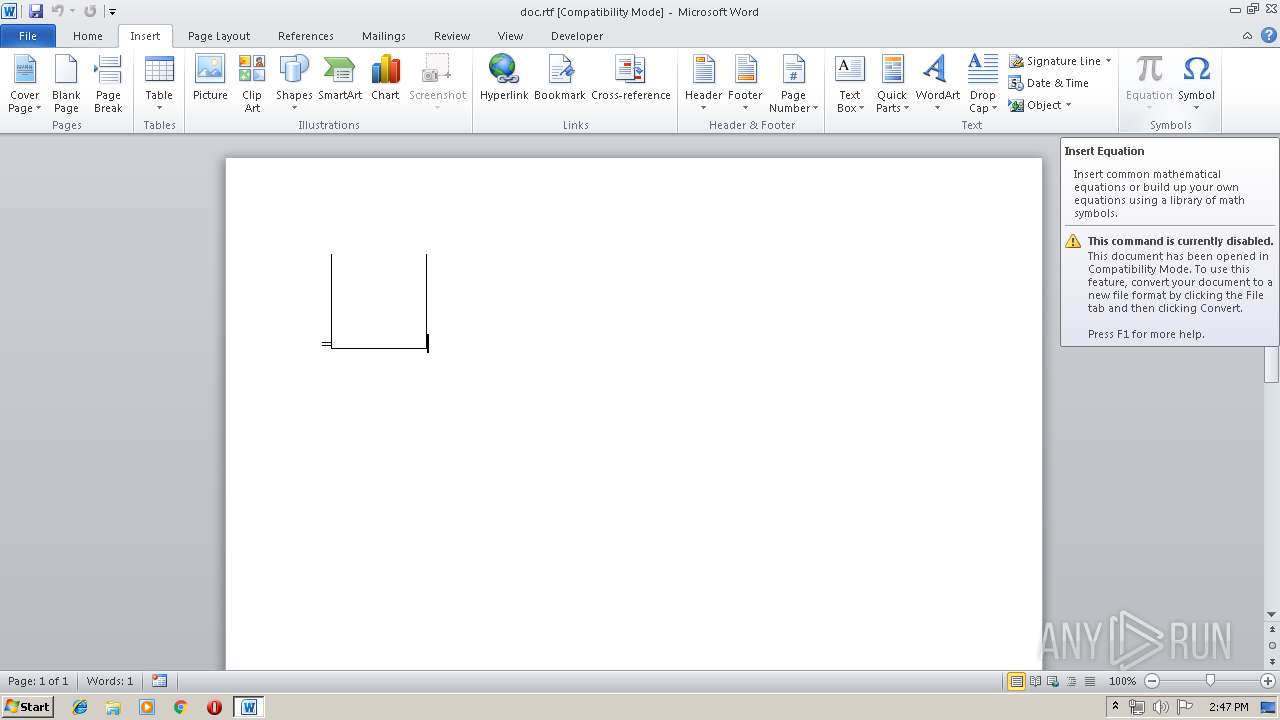
Task: Switch to Draft view
Action: coord(1089,681)
